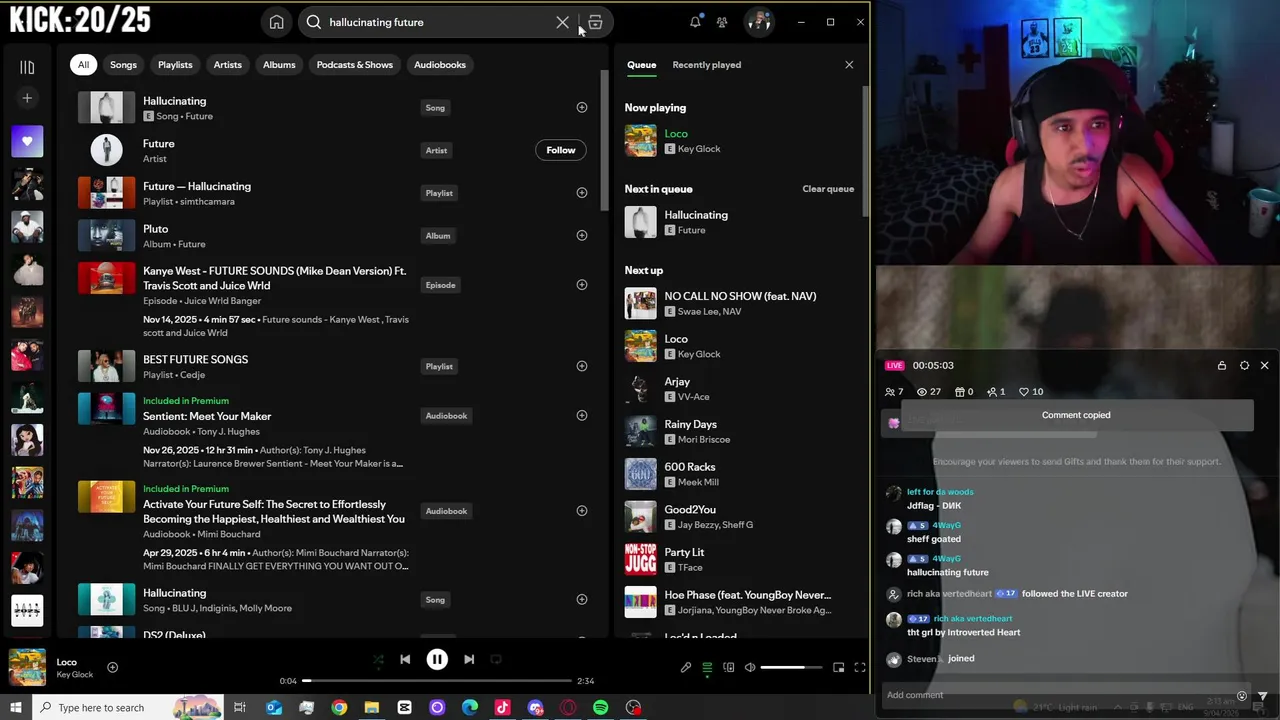Open Windows Start menu
The height and width of the screenshot is (720, 1280).
(15, 707)
